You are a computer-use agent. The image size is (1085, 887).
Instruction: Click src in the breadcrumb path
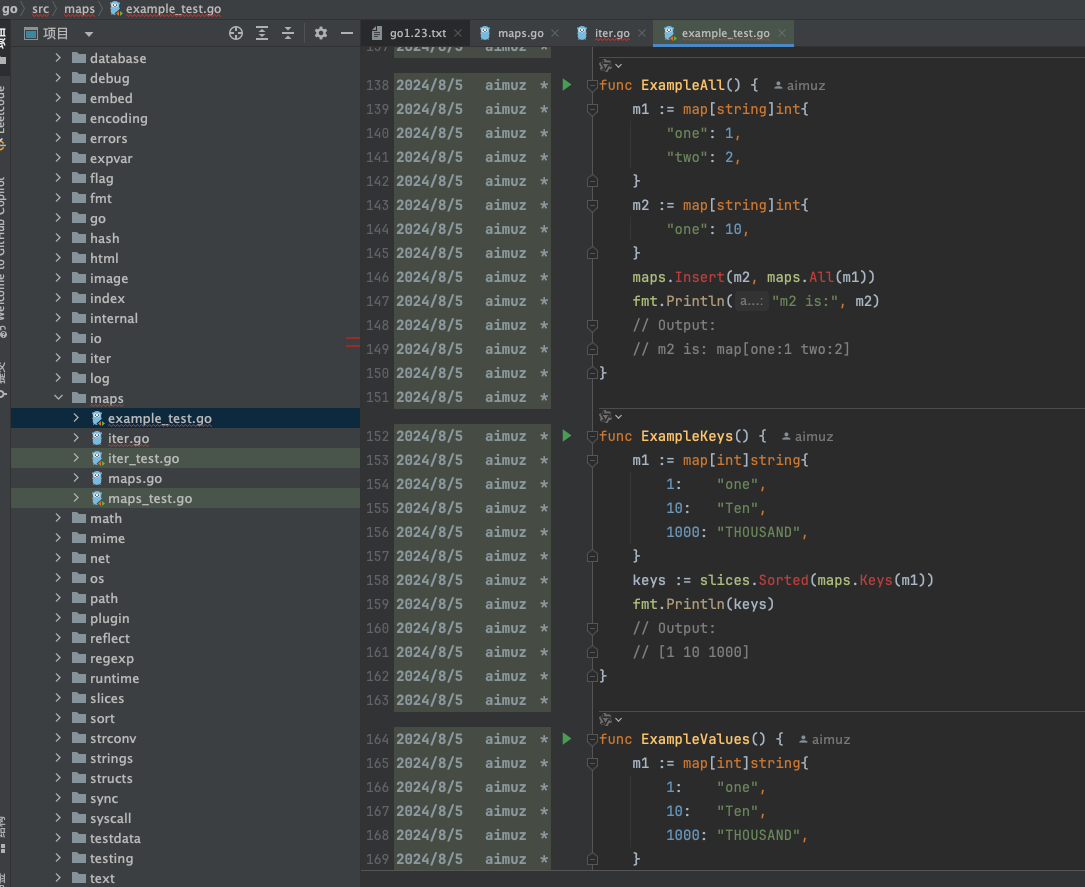(x=41, y=9)
